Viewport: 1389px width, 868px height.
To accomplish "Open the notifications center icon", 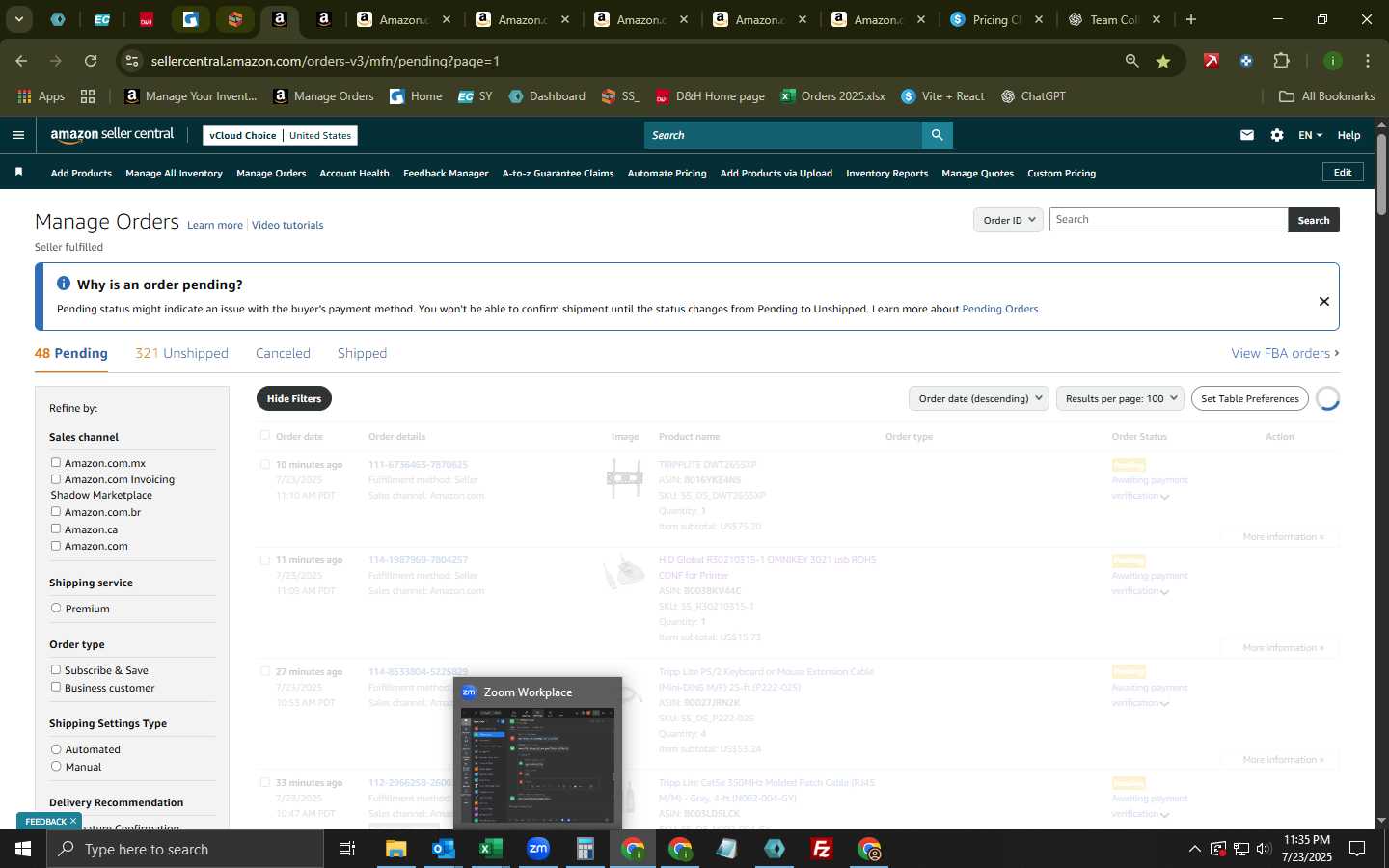I will coord(1357,849).
